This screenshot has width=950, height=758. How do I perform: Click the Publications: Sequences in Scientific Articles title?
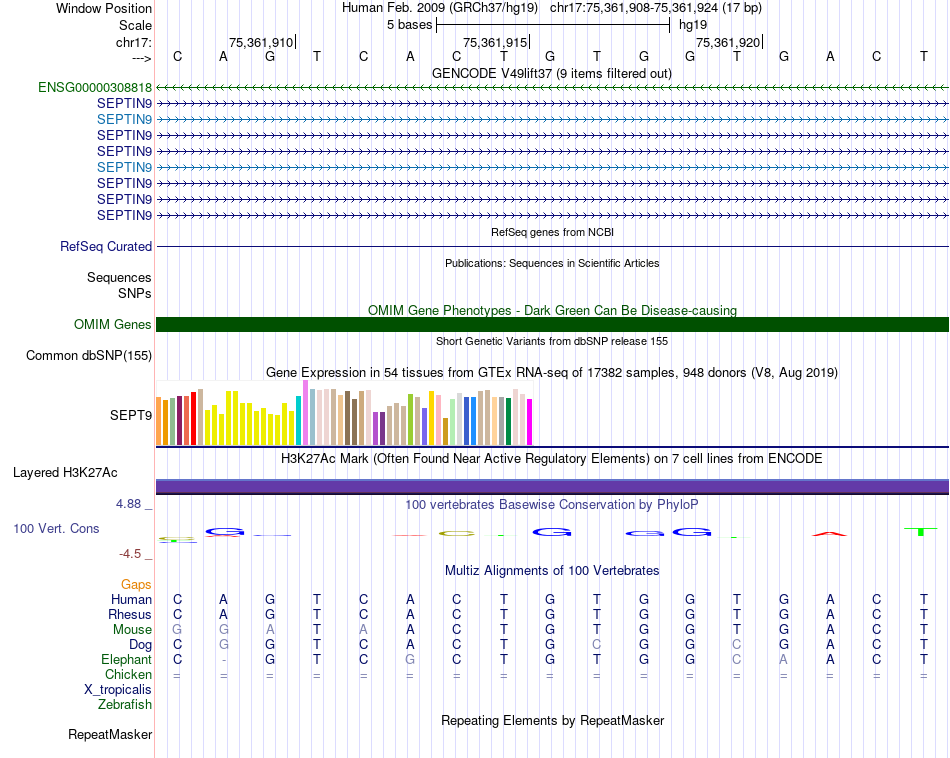(x=552, y=263)
